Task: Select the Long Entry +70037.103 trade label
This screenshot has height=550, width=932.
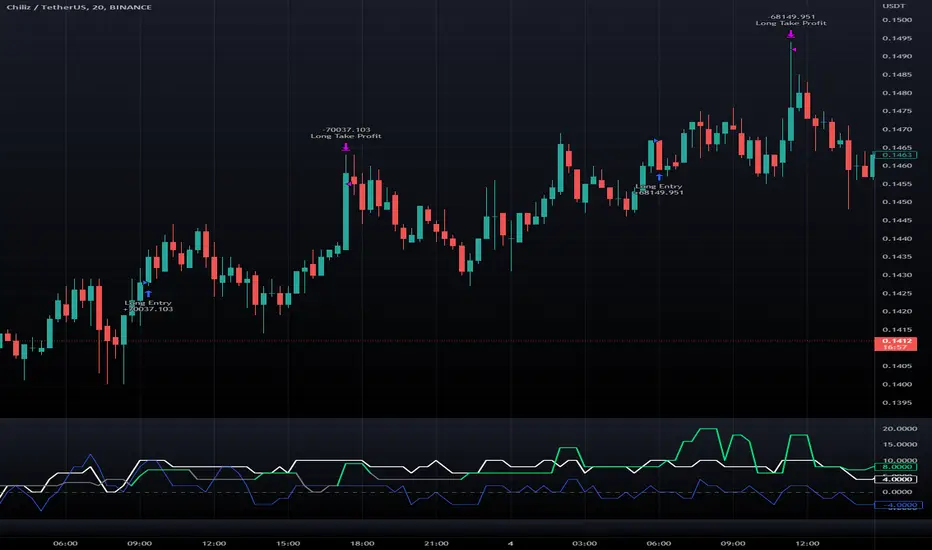Action: [148, 306]
